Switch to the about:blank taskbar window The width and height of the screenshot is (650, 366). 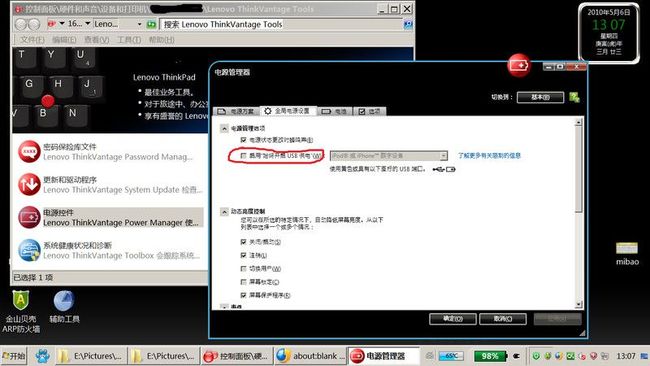pyautogui.click(x=309, y=356)
